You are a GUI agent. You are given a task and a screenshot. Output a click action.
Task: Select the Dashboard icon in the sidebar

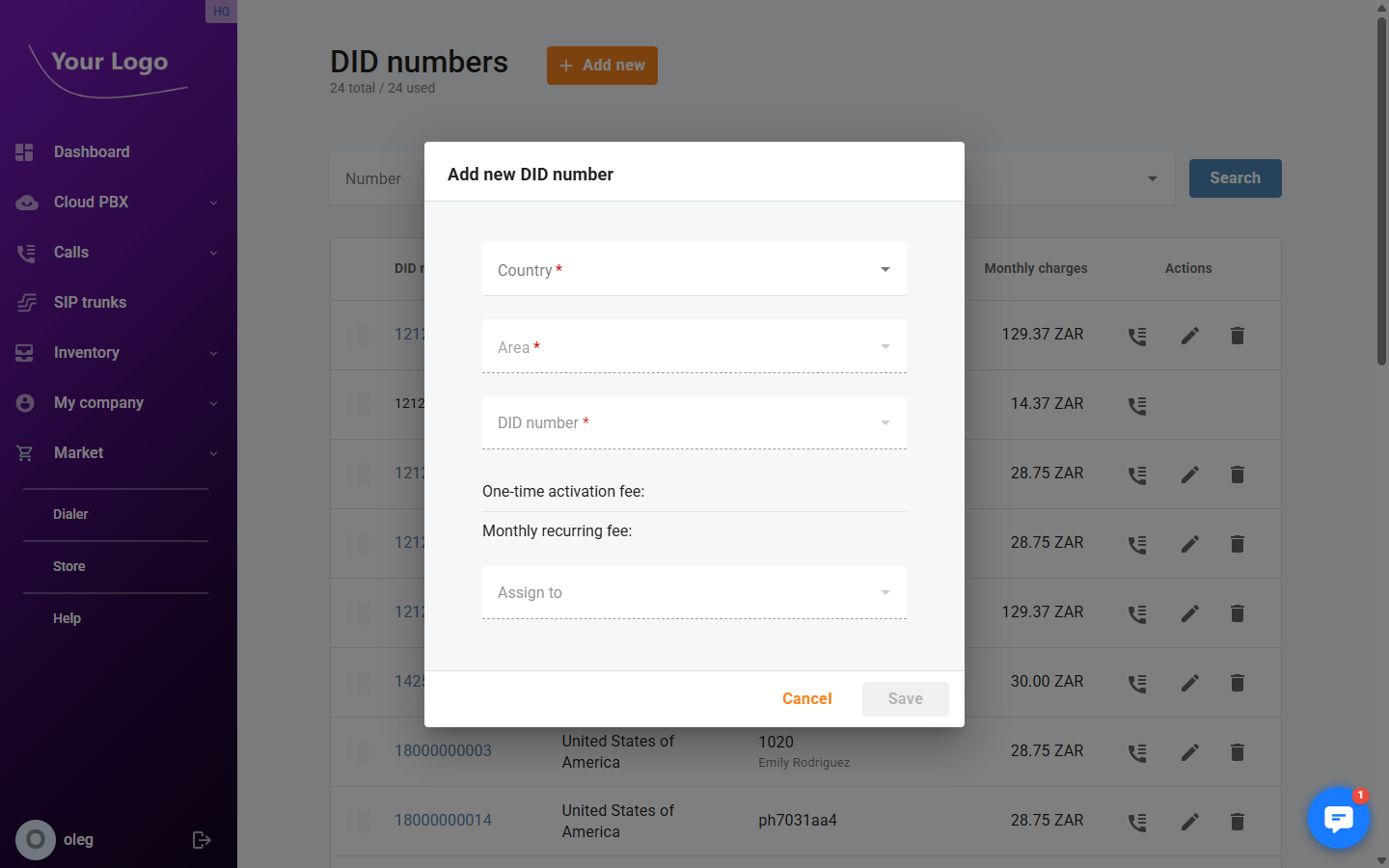click(25, 151)
